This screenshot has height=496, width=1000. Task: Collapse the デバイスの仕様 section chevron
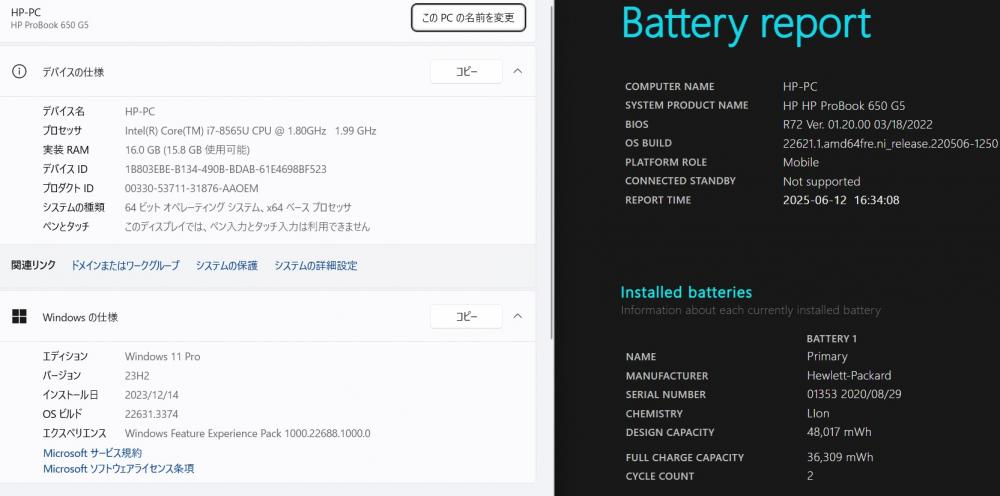click(x=518, y=71)
